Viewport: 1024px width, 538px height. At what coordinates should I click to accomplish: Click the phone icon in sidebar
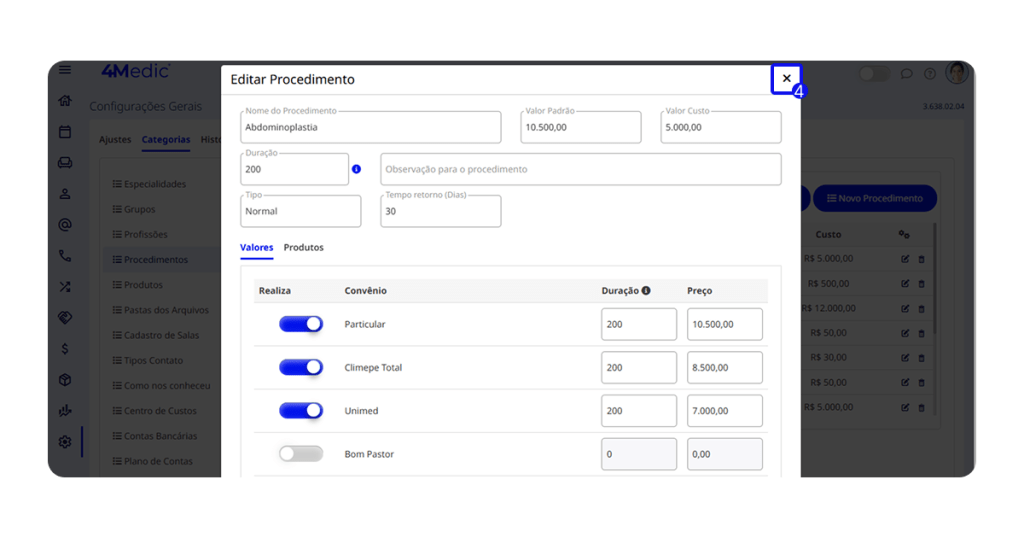(65, 256)
